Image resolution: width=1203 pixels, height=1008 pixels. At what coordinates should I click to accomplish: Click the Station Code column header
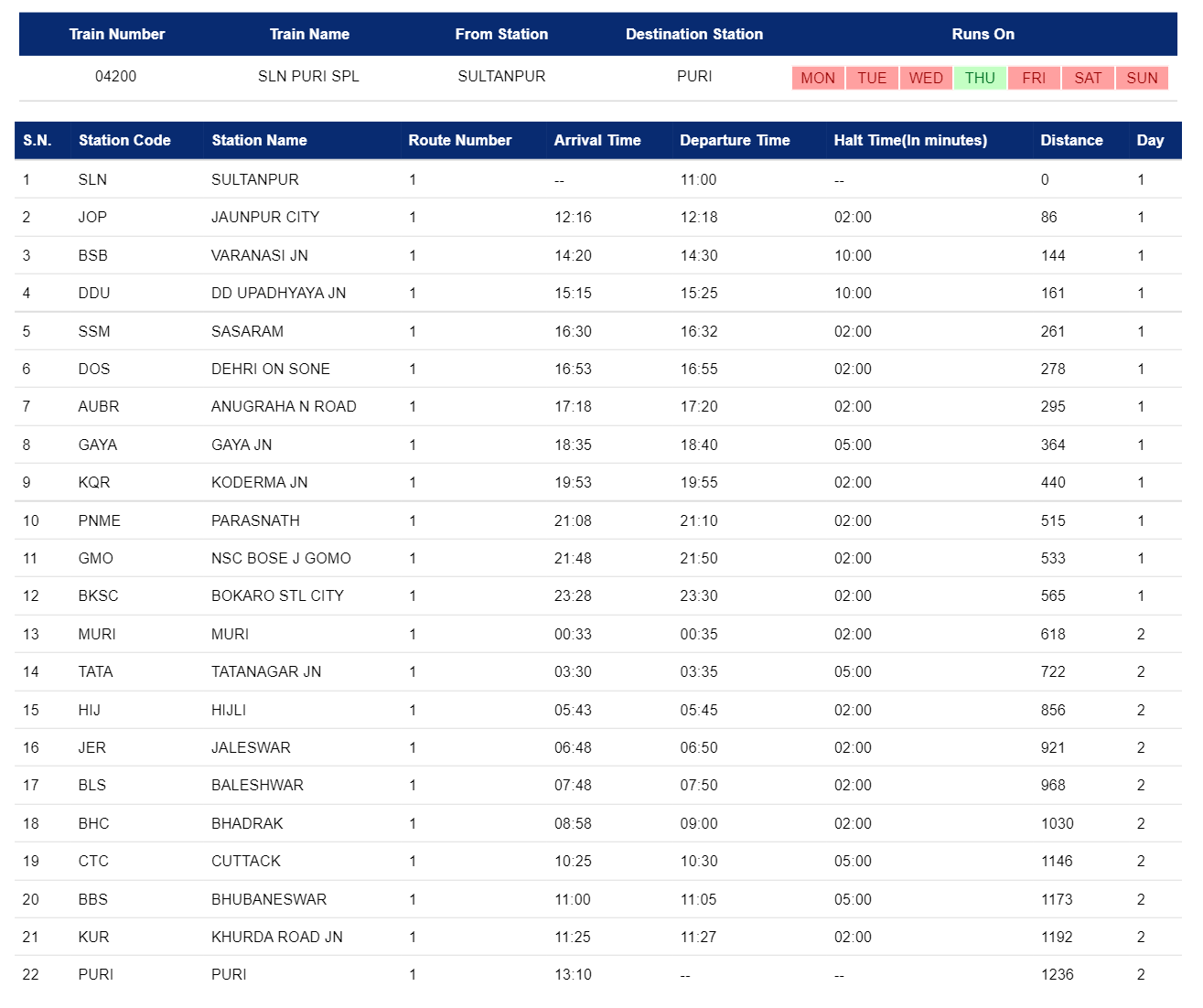(x=124, y=140)
